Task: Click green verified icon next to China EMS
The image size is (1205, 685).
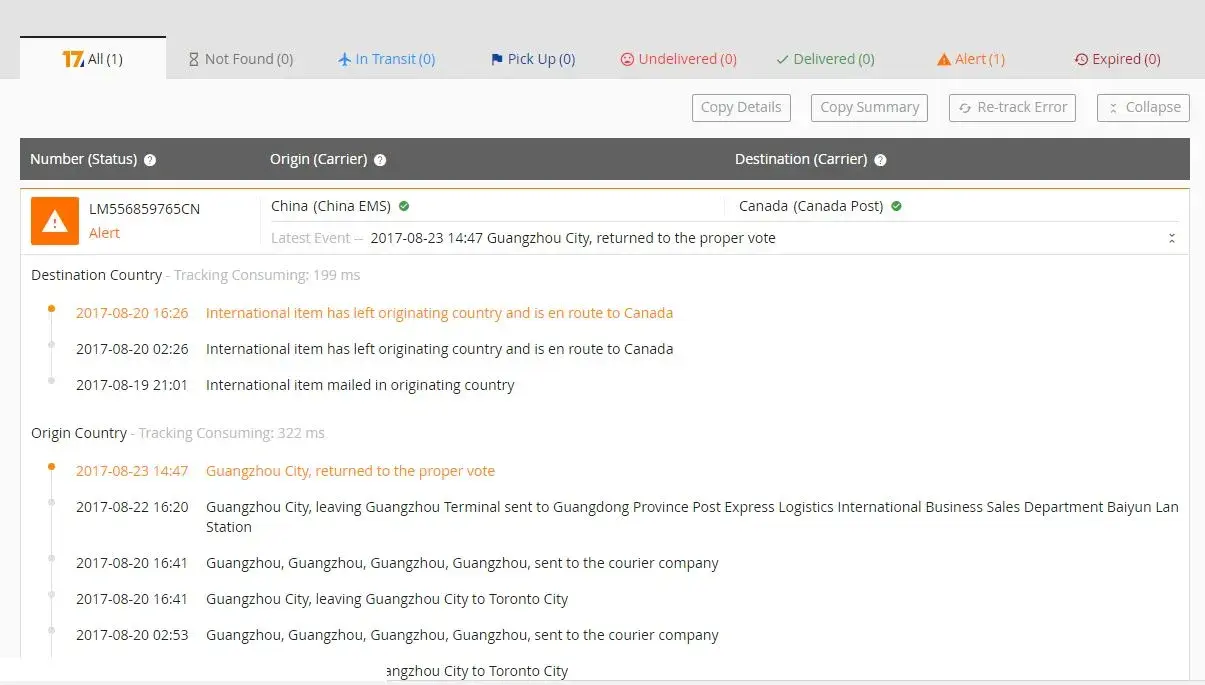Action: pos(404,206)
